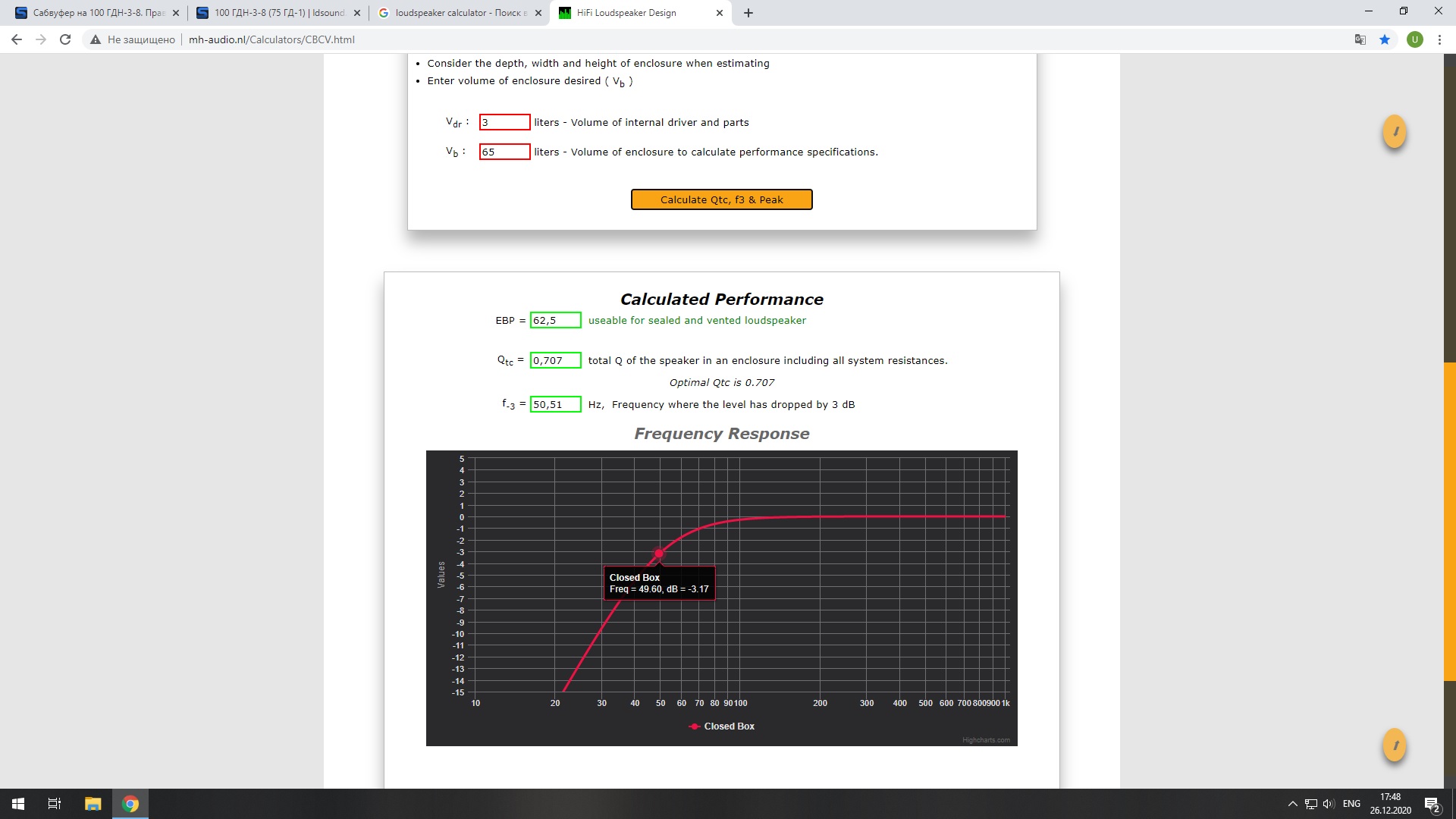Open the Chrome three-dot menu
The height and width of the screenshot is (819, 1456).
coord(1439,39)
